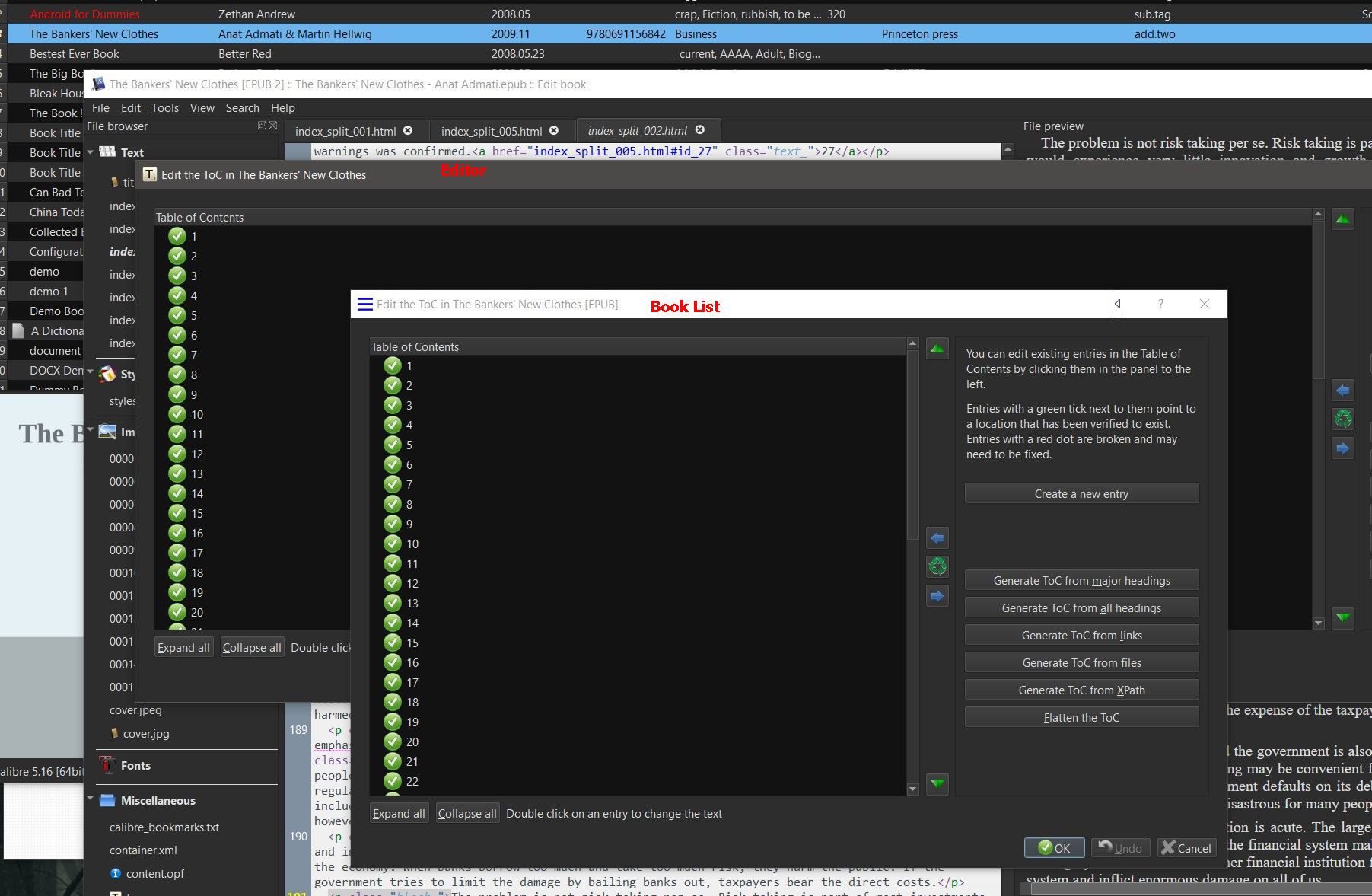
Task: Open the File menu in the editor
Action: (x=100, y=108)
